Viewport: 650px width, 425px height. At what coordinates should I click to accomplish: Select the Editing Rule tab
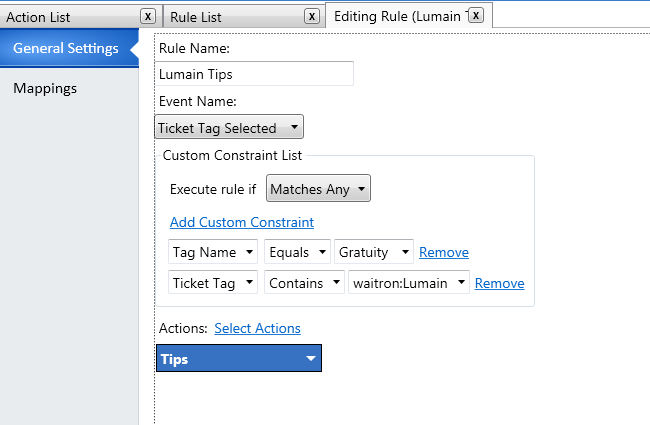(398, 16)
